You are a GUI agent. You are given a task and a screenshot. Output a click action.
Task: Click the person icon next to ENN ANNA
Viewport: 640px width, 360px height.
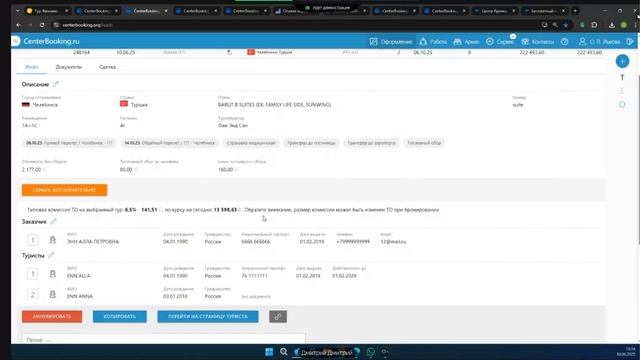click(x=53, y=294)
